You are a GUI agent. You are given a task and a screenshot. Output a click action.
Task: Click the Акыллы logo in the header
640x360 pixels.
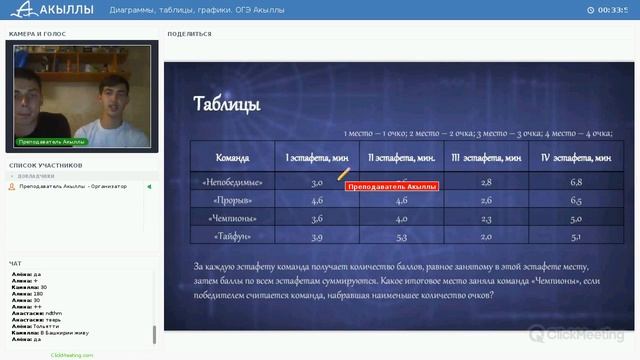coord(52,9)
